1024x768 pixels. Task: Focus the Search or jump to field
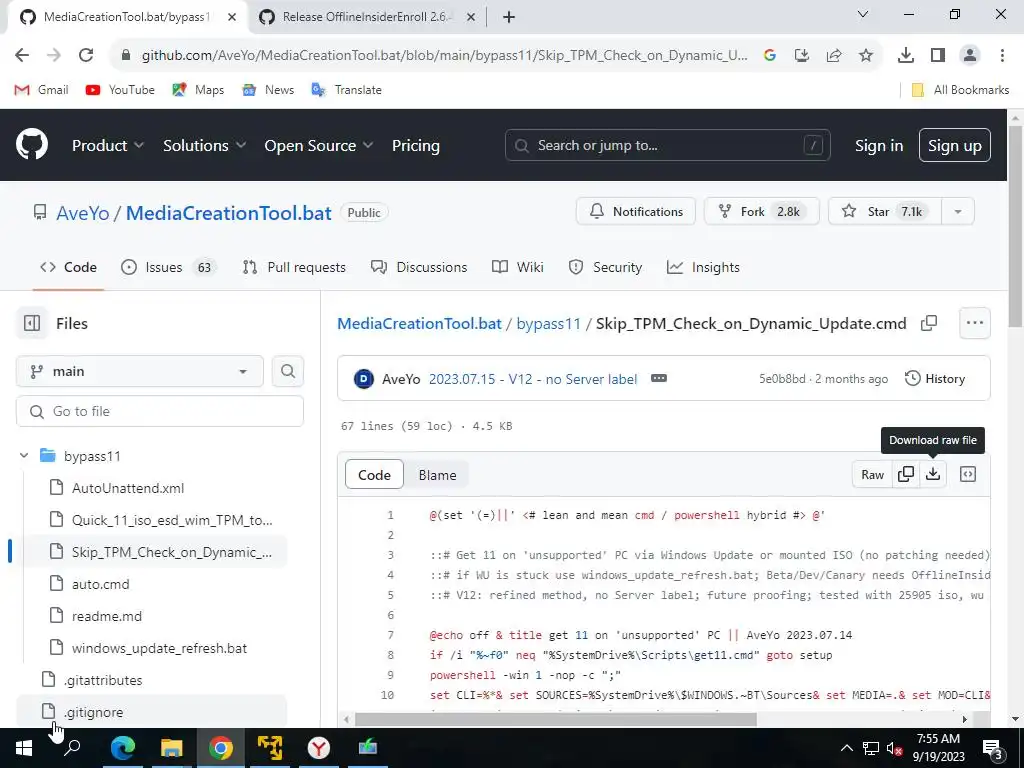(x=667, y=145)
